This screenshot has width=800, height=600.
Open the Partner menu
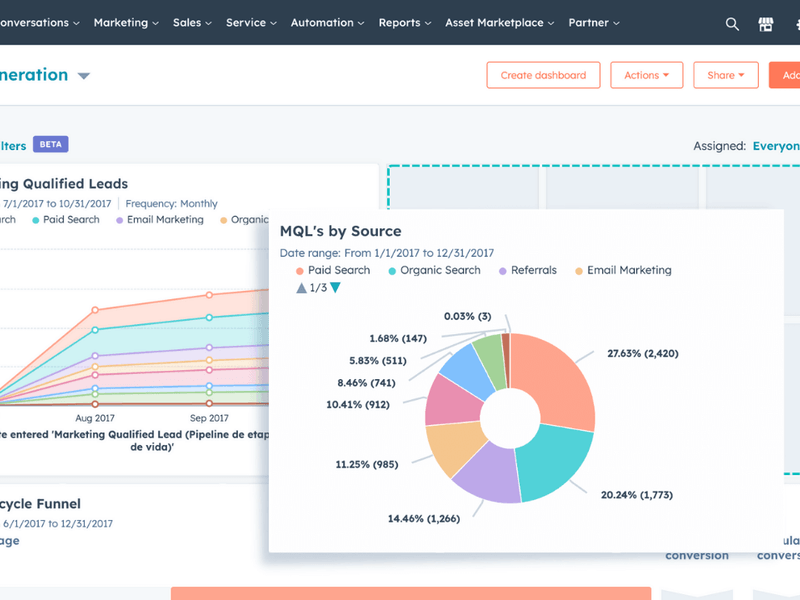pos(594,22)
